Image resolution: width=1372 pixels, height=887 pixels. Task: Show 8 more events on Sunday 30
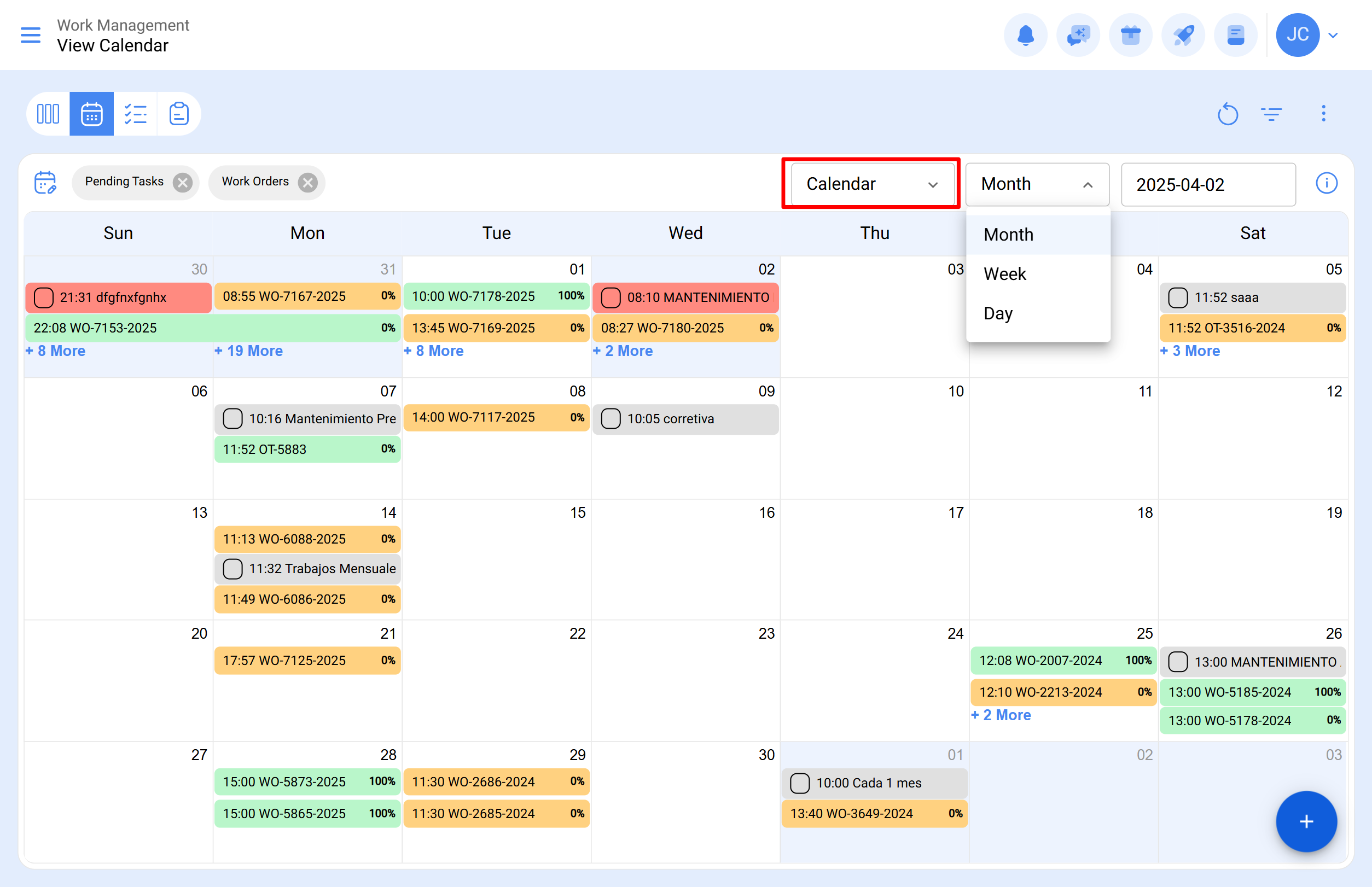[x=55, y=351]
